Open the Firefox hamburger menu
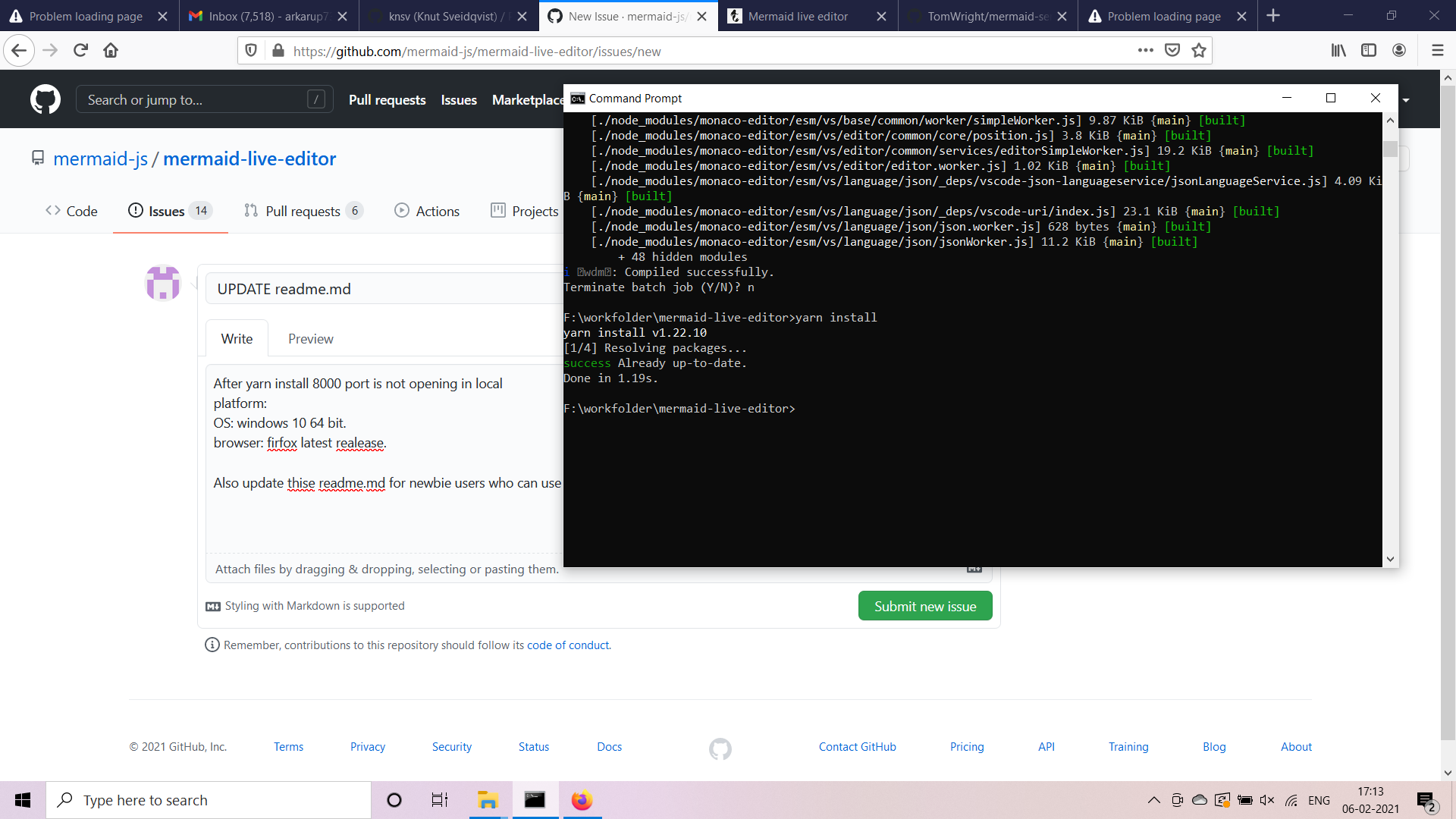 (x=1437, y=51)
